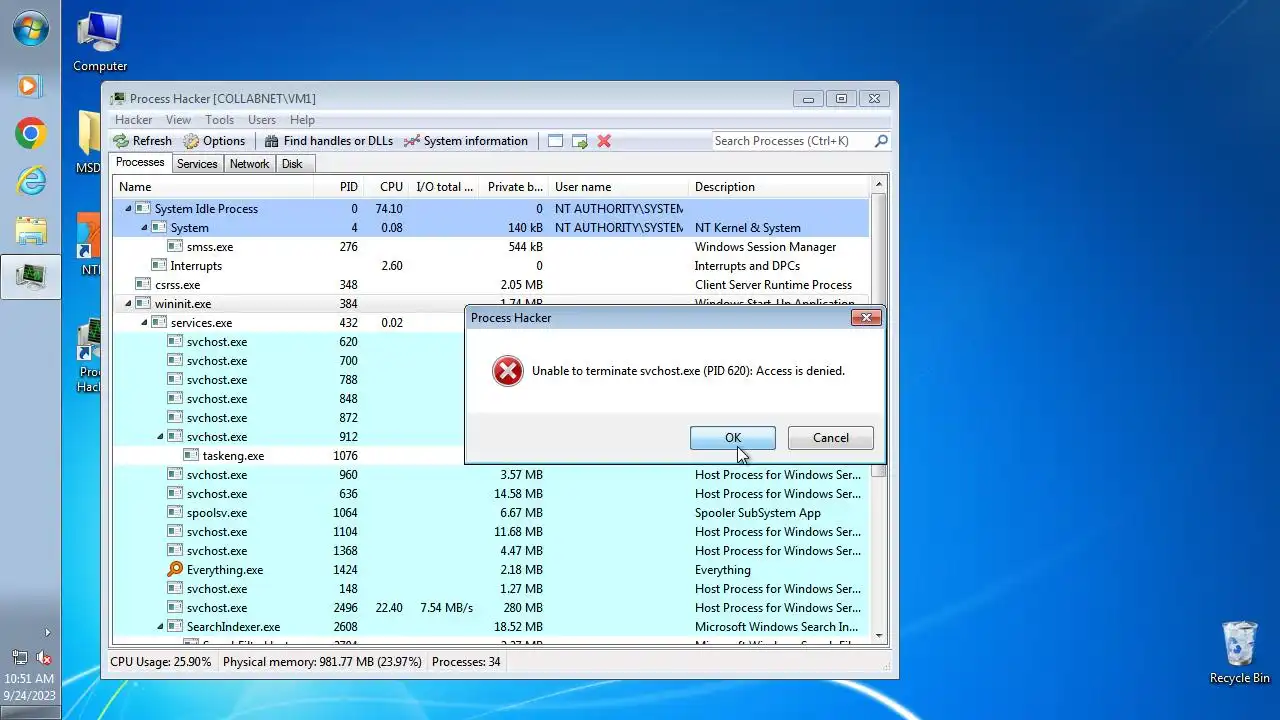The image size is (1280, 720).
Task: Select the taskeng.exe process row
Action: [290, 456]
